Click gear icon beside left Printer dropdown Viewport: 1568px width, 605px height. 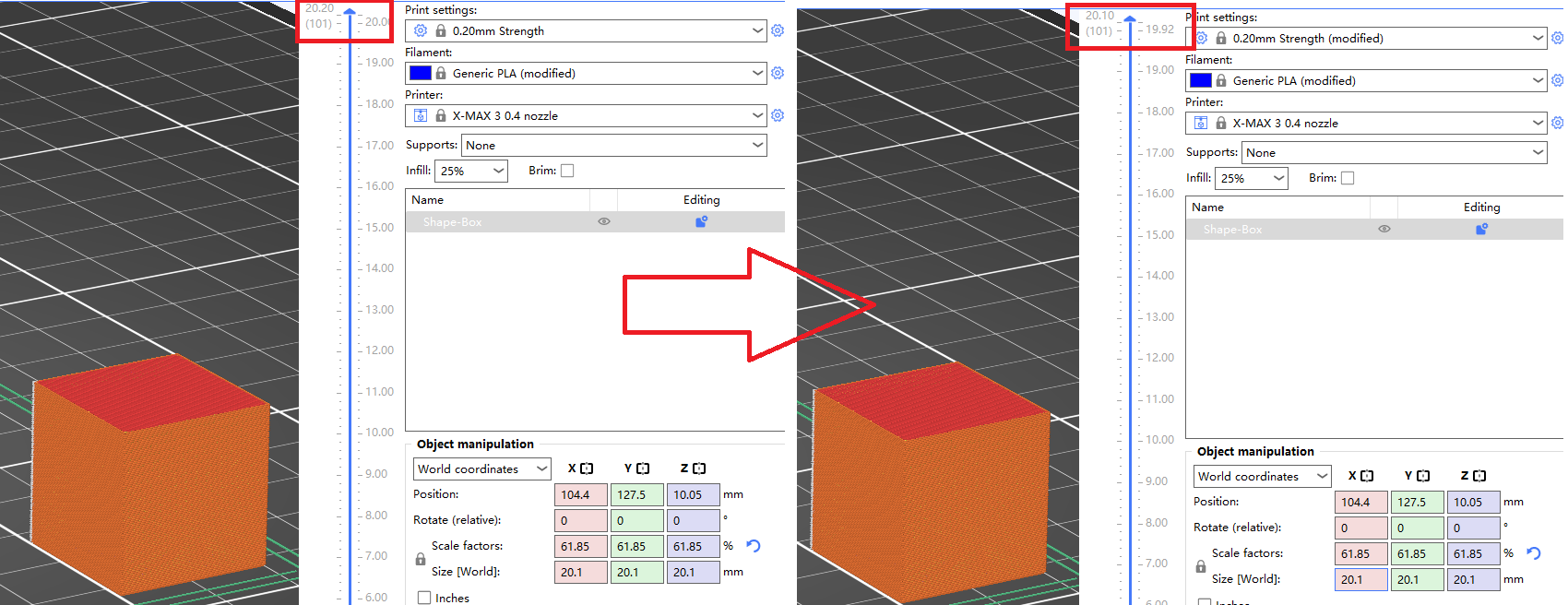778,116
